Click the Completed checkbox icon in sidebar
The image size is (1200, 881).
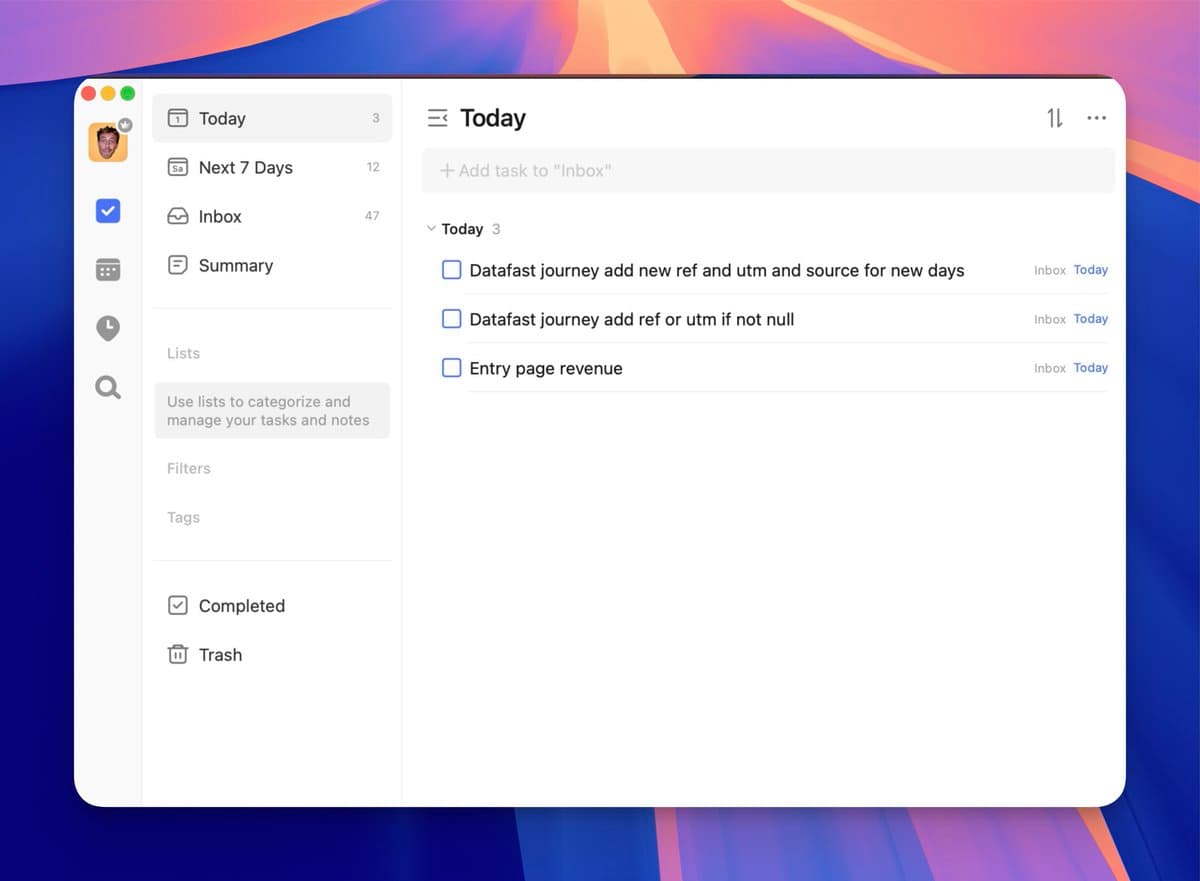click(x=178, y=605)
